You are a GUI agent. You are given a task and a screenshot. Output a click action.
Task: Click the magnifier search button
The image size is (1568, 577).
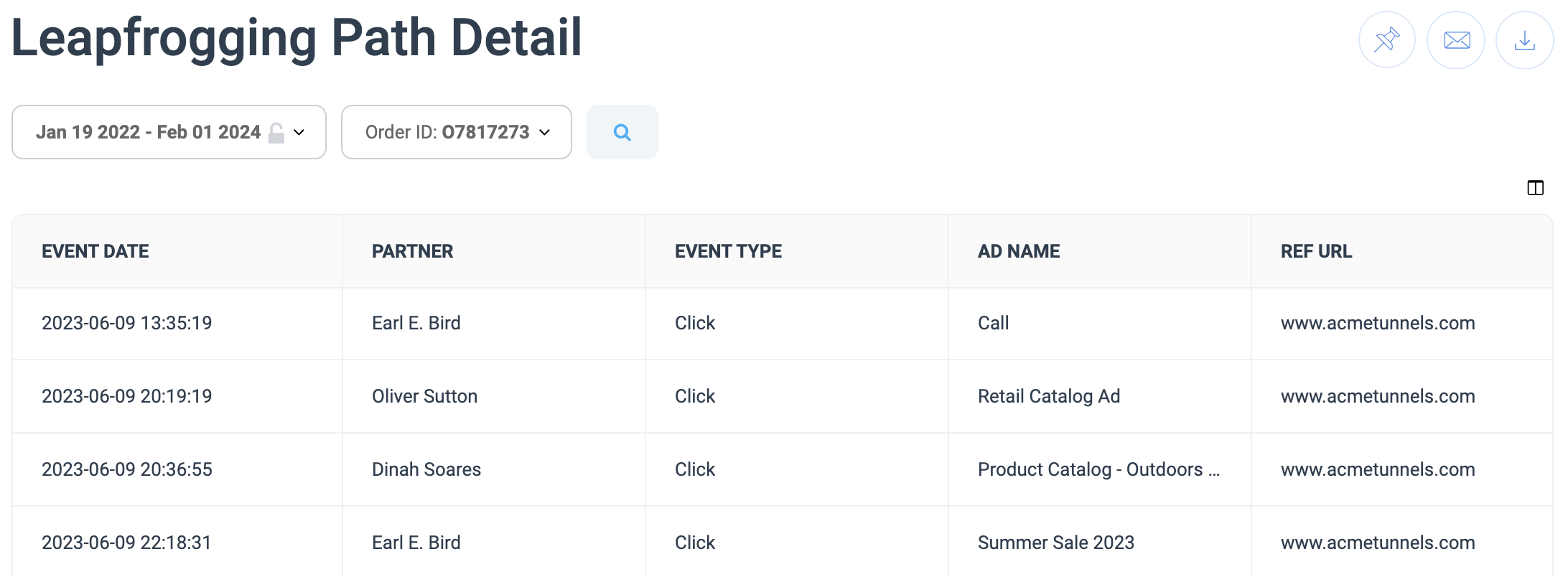[x=622, y=132]
